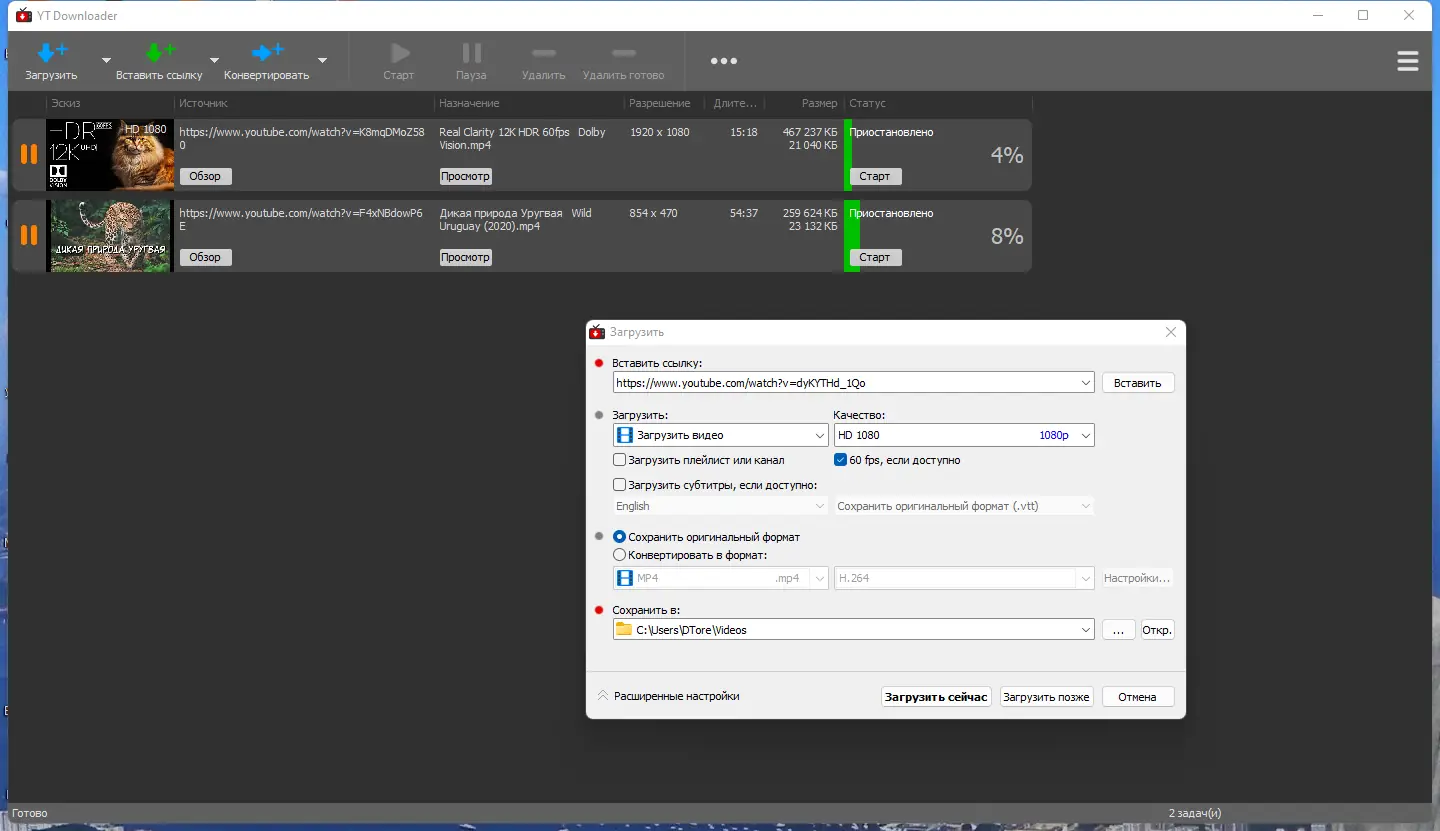Open the Качество HD 1080 dropdown
This screenshot has height=831, width=1440.
(x=964, y=435)
